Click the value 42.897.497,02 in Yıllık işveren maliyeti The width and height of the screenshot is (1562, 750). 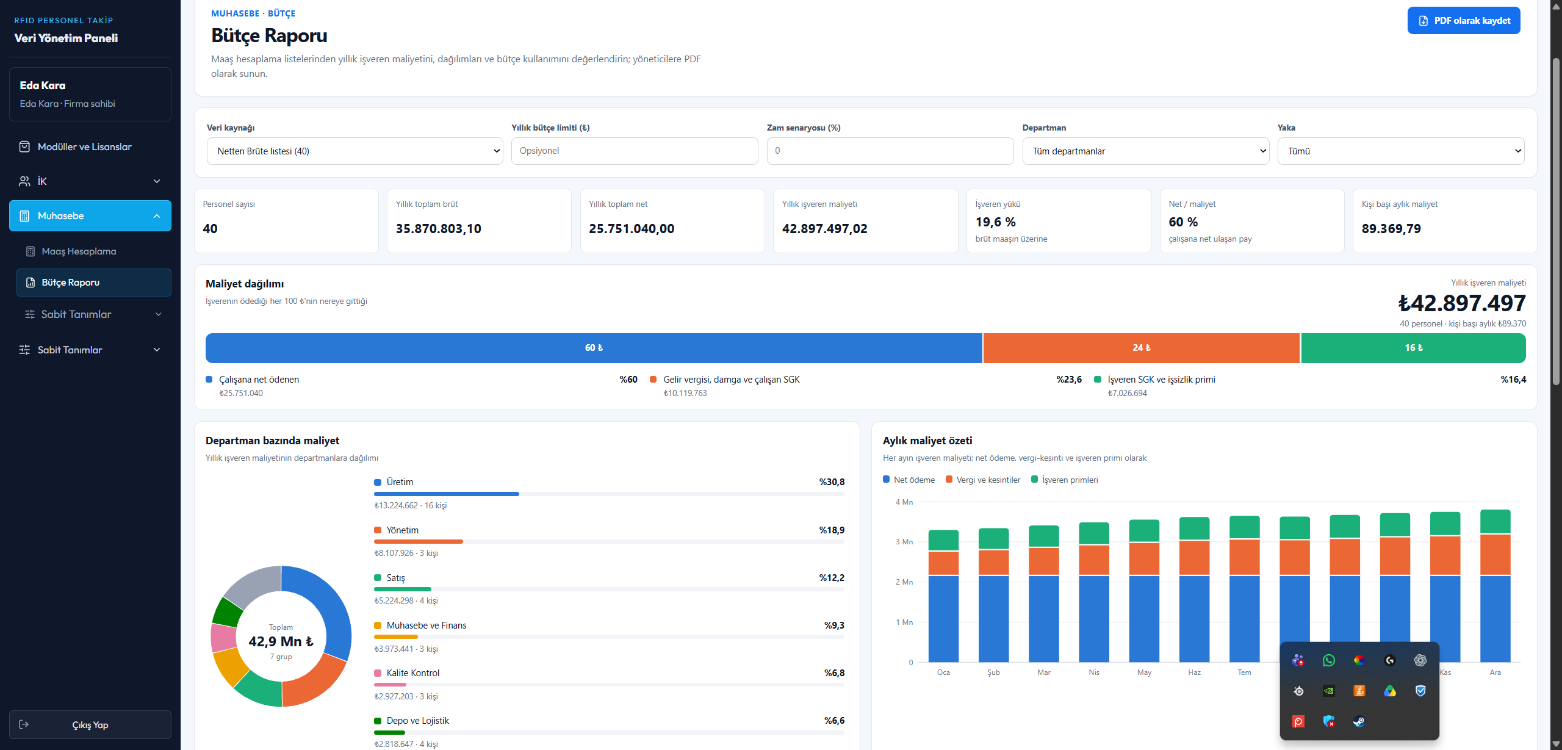pyautogui.click(x=825, y=228)
